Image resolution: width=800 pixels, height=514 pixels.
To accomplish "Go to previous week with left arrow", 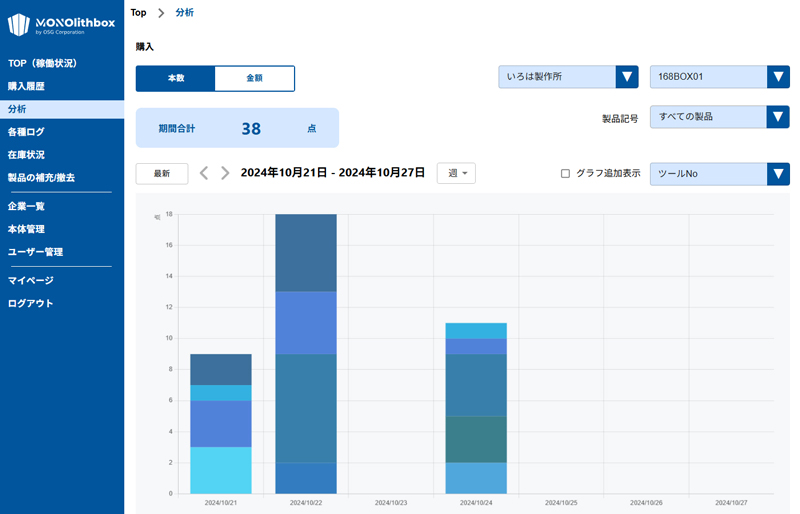I will (204, 173).
